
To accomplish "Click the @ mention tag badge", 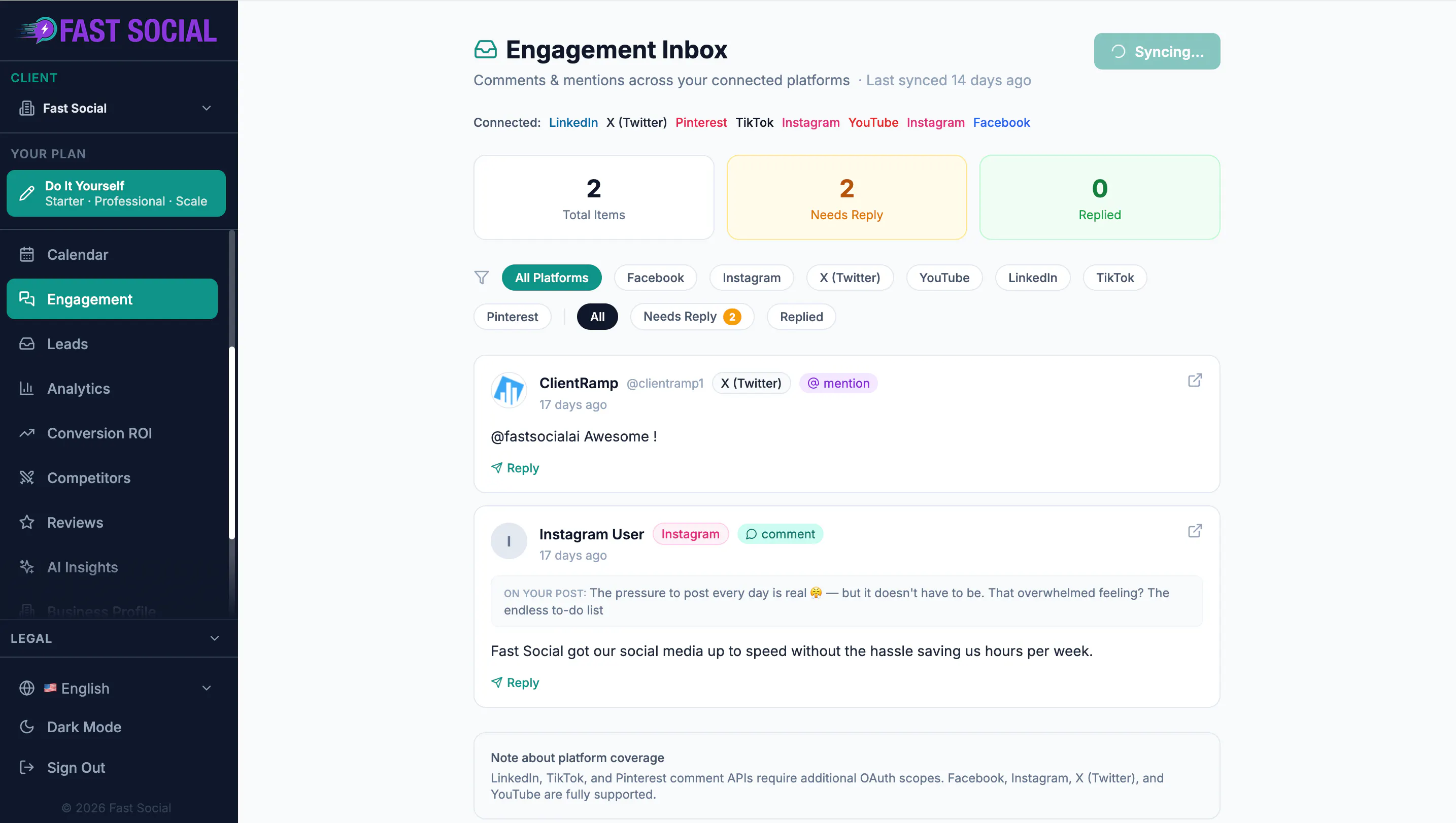I will [x=838, y=383].
